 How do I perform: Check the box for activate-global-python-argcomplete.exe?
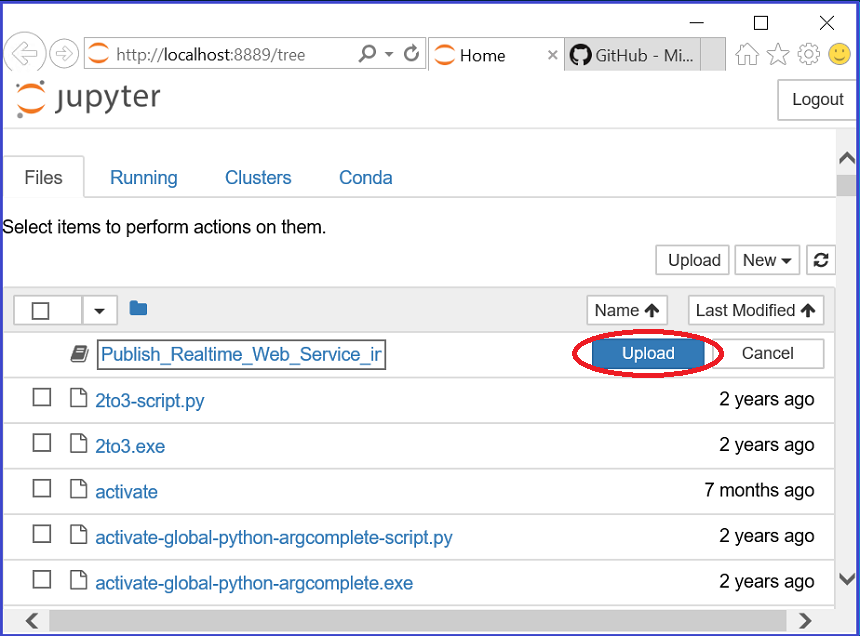pyautogui.click(x=42, y=579)
